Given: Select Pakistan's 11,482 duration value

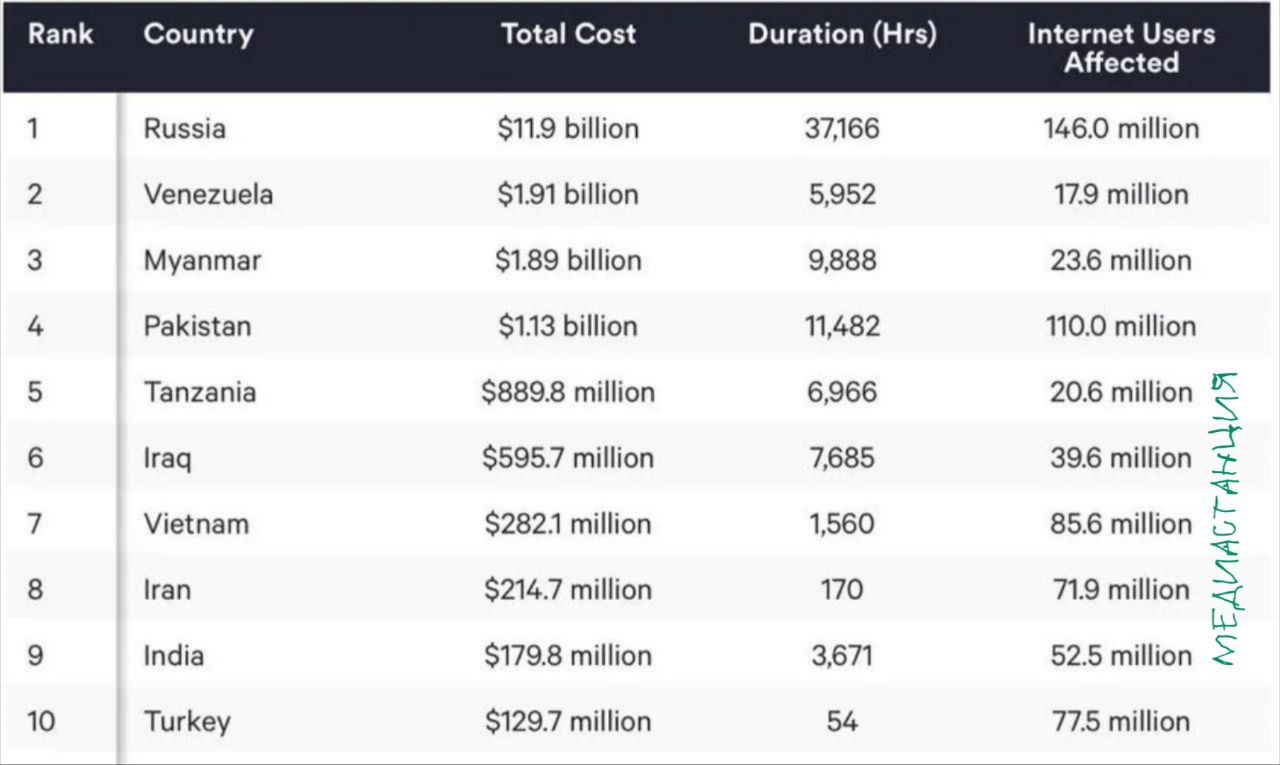Looking at the screenshot, I should (x=842, y=326).
